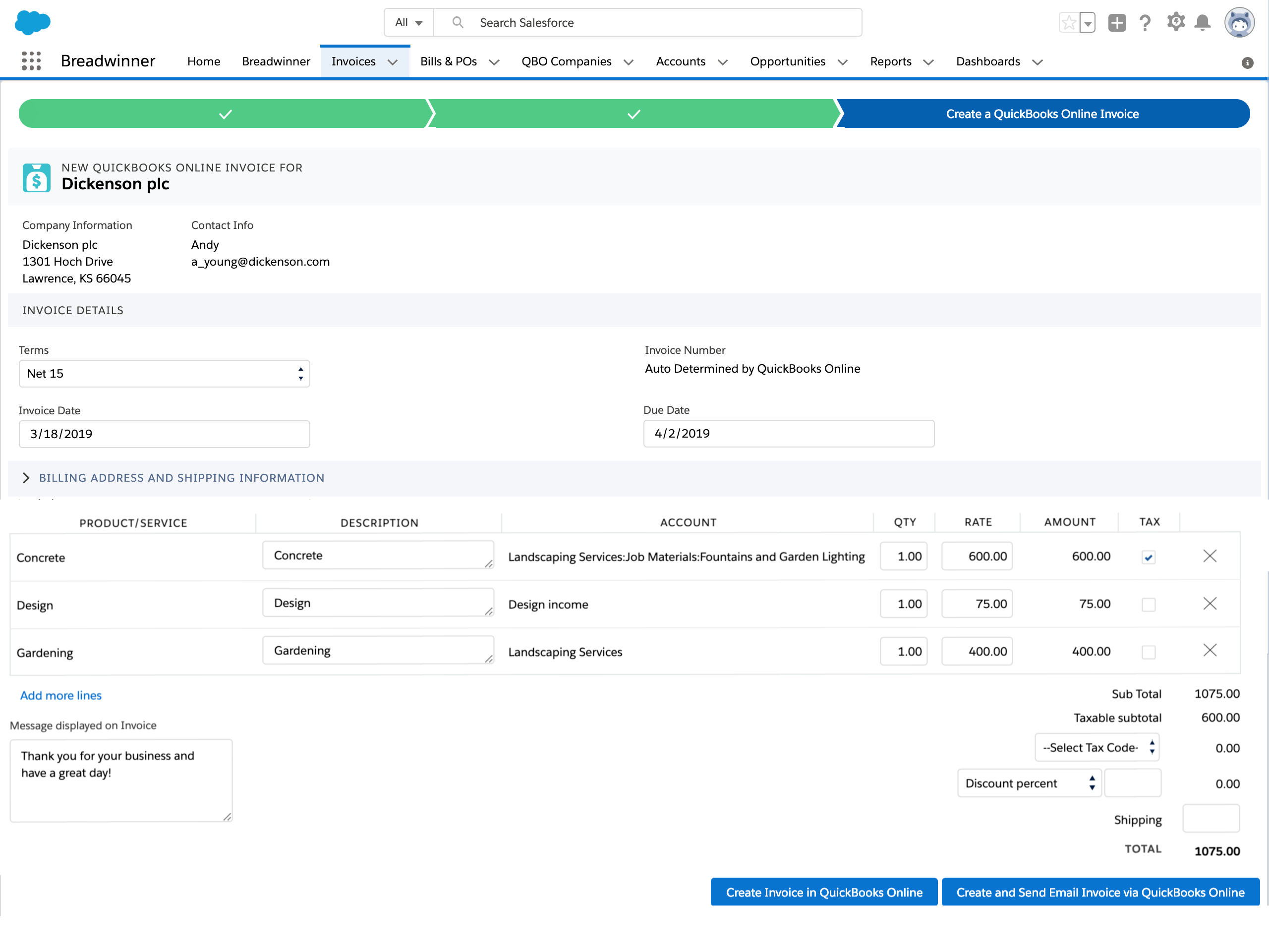1269x952 pixels.
Task: Click the Gardening quantity field
Action: point(904,651)
